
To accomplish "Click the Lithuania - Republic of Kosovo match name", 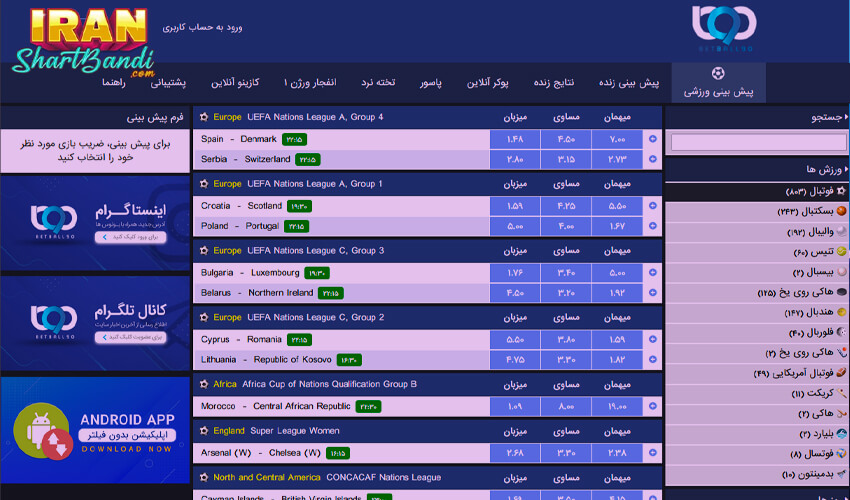I will click(266, 359).
